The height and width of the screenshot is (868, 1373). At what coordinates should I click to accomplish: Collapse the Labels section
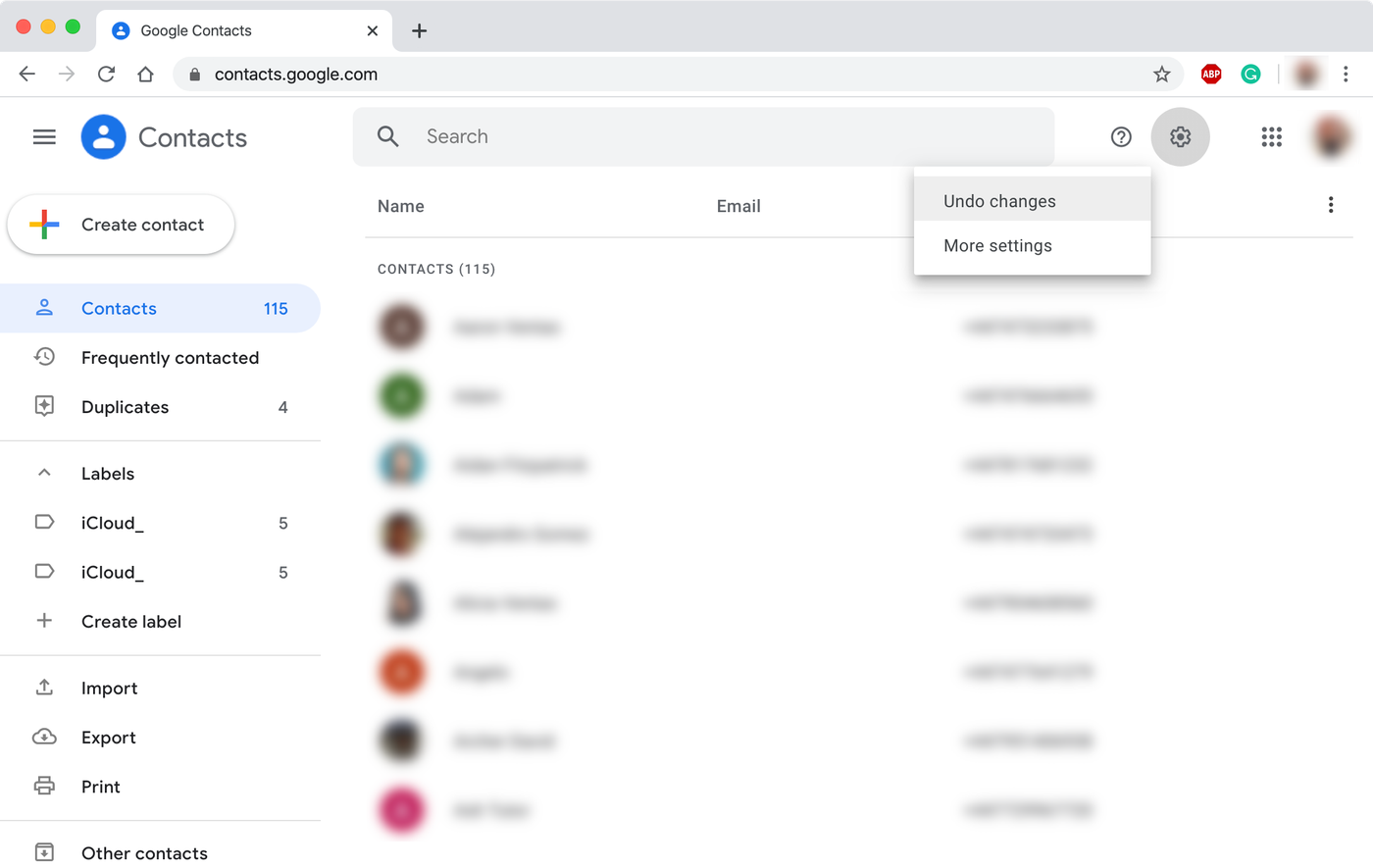pyautogui.click(x=43, y=473)
